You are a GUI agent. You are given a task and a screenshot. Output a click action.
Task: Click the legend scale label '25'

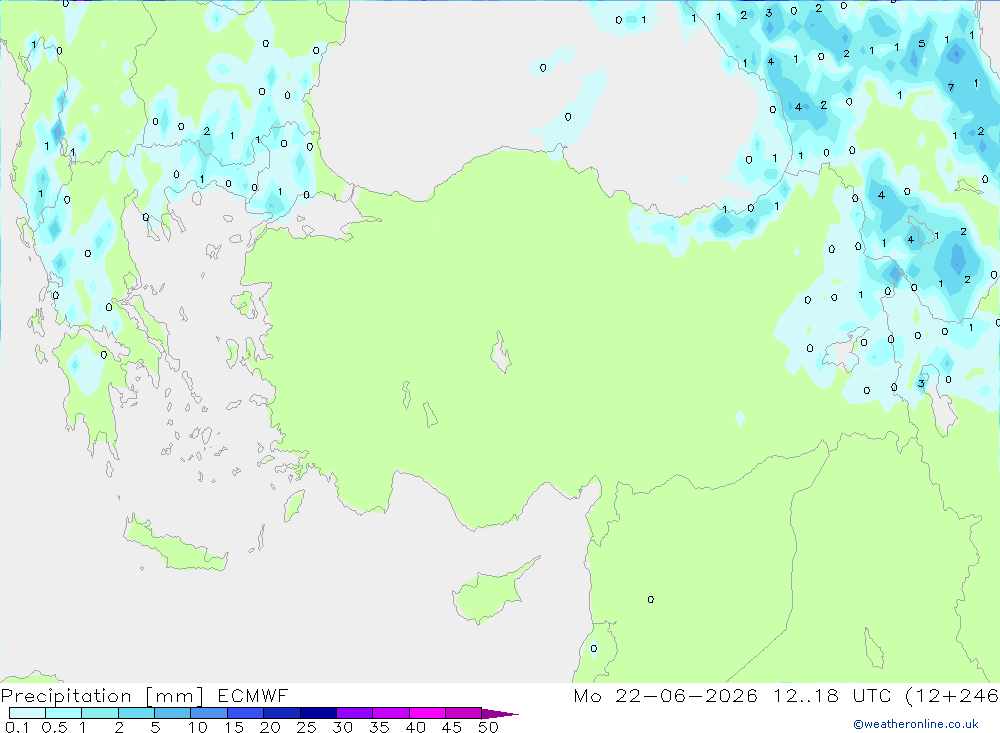coord(306,727)
